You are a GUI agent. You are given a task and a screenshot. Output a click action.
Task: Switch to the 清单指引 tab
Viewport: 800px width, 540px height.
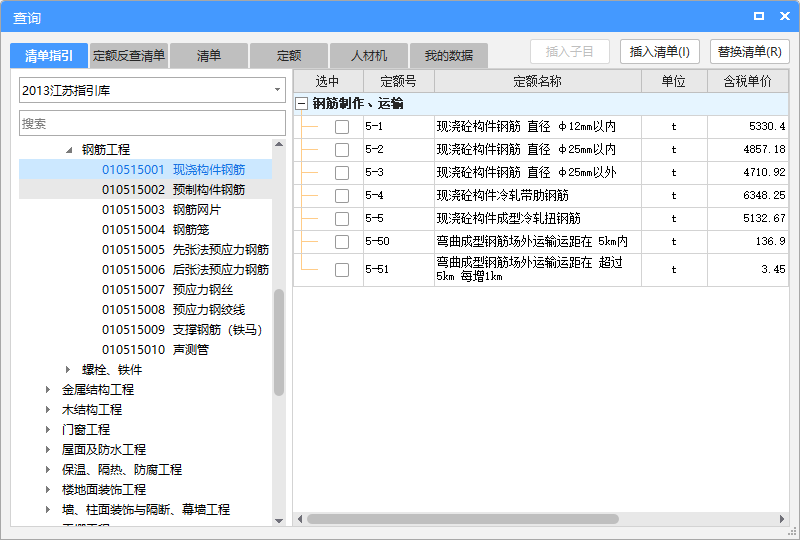click(49, 56)
